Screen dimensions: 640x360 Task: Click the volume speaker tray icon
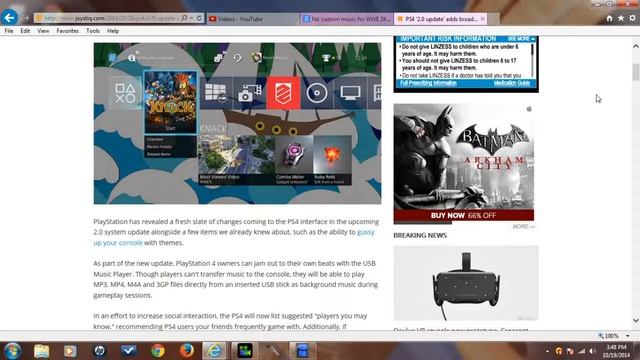(x=593, y=351)
